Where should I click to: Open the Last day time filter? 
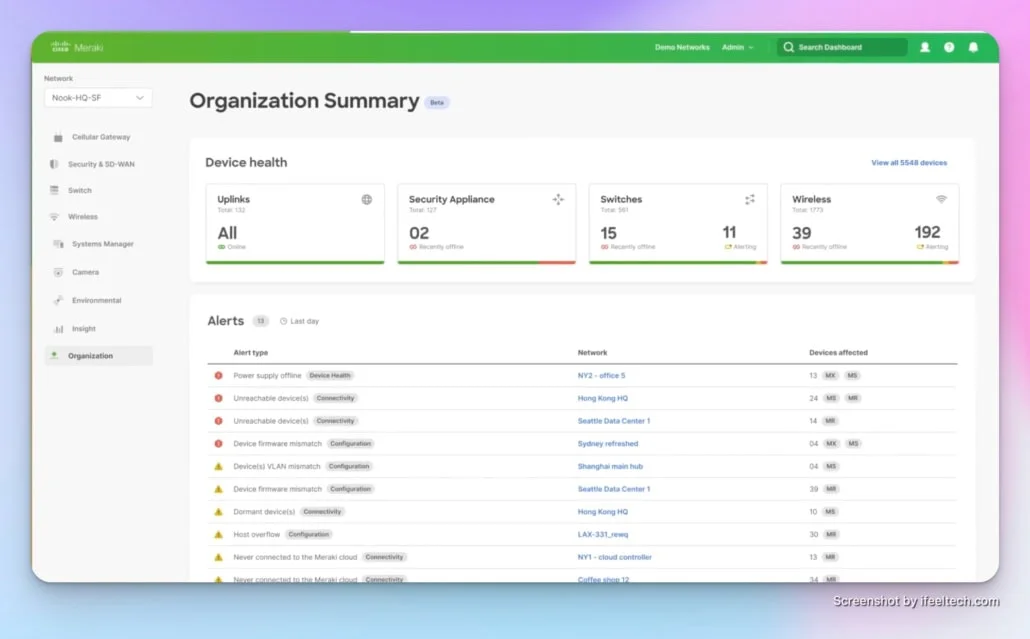[298, 321]
